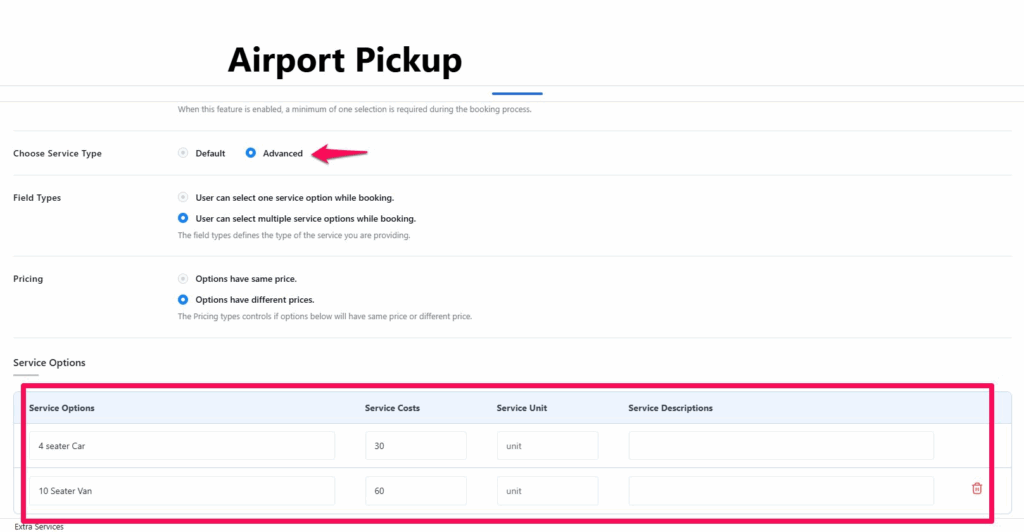Click the Service Options section heading

(x=49, y=362)
